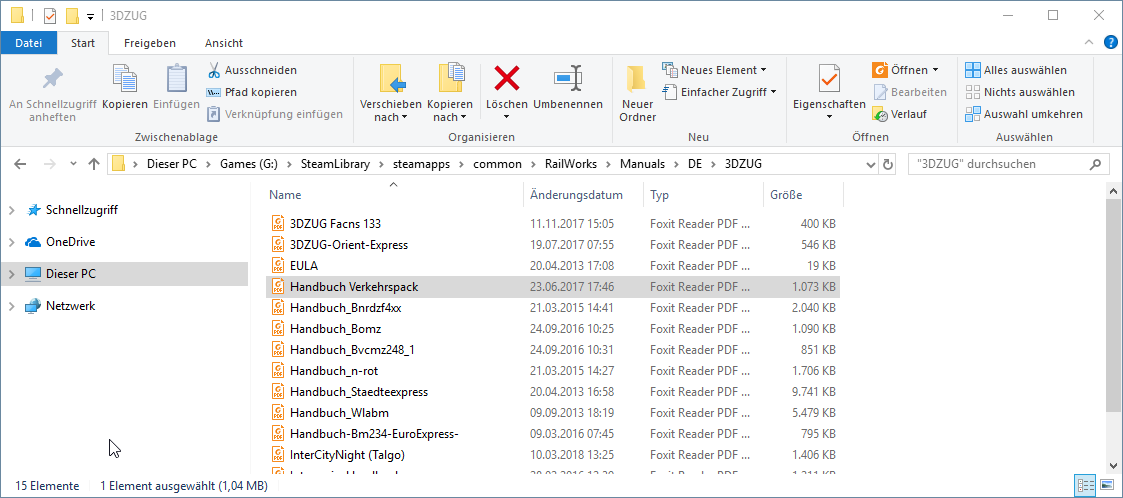Click the Umbenennen icon
1123x498 pixels.
point(568,77)
